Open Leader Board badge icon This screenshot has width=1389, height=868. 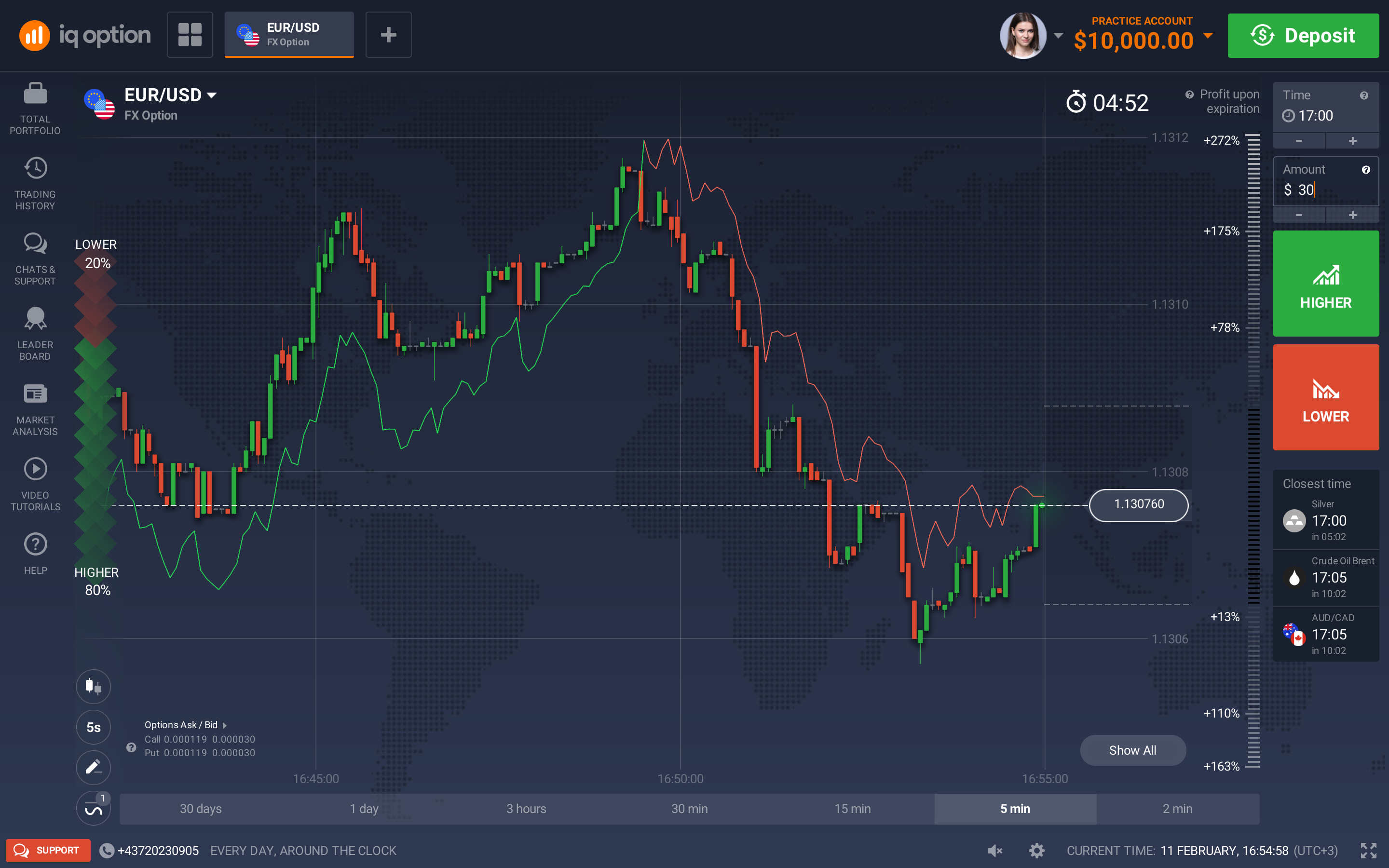pos(35,319)
